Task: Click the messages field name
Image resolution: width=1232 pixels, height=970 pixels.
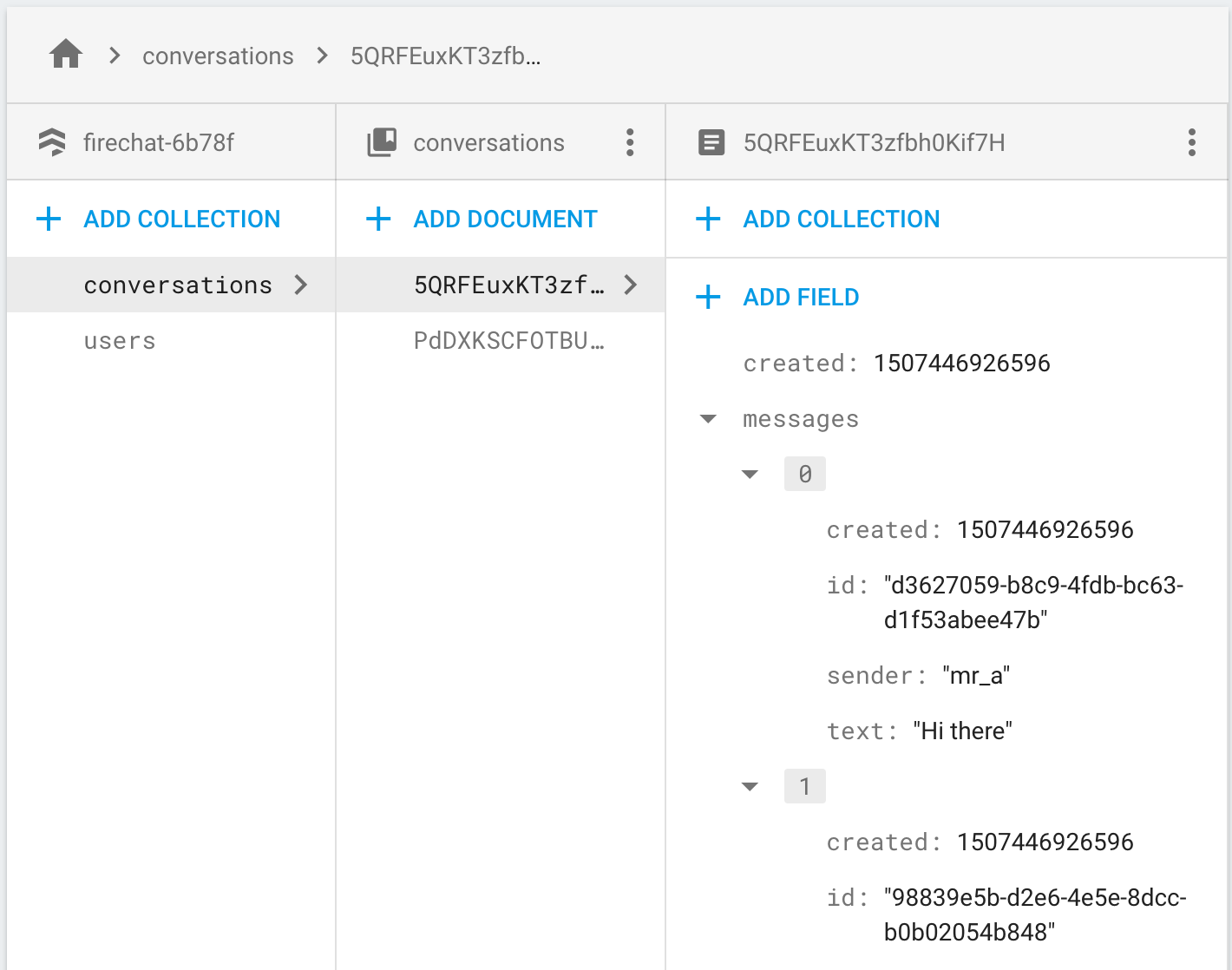Action: [x=801, y=419]
